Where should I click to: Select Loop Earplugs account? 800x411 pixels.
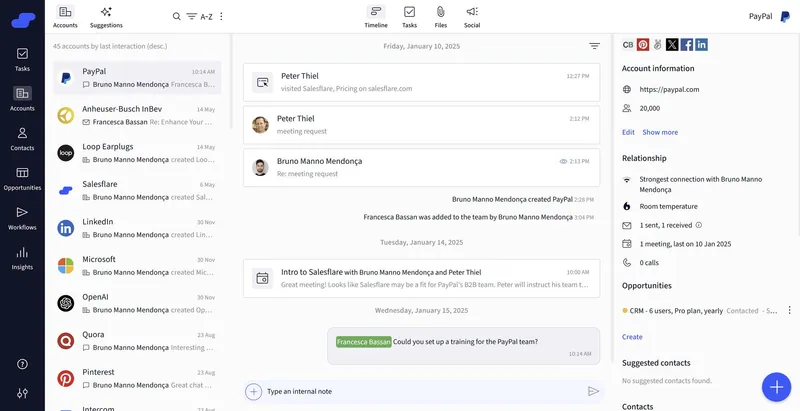(137, 153)
